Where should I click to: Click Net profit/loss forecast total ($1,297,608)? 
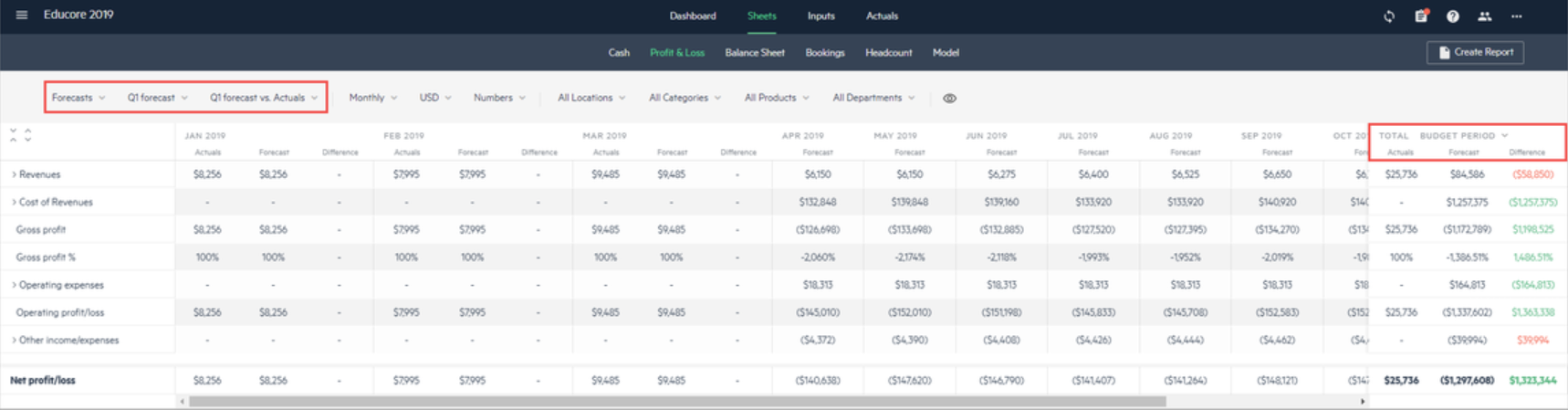pyautogui.click(x=1467, y=380)
